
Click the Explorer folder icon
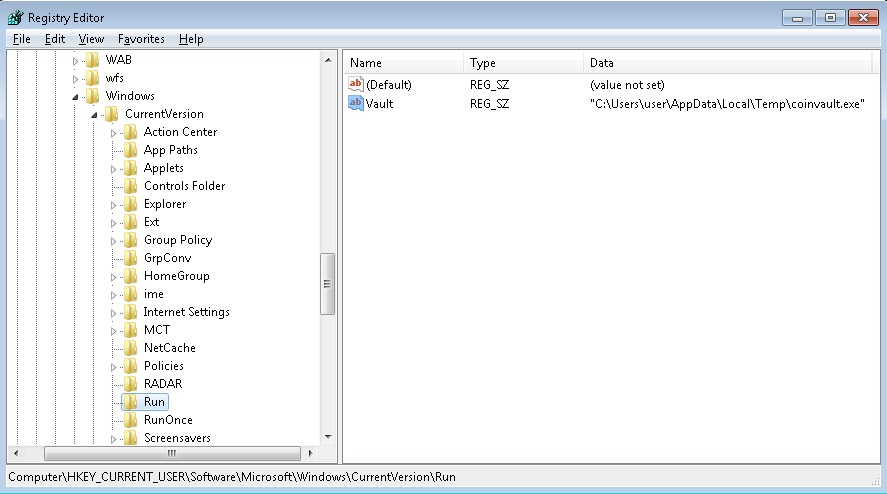[131, 204]
